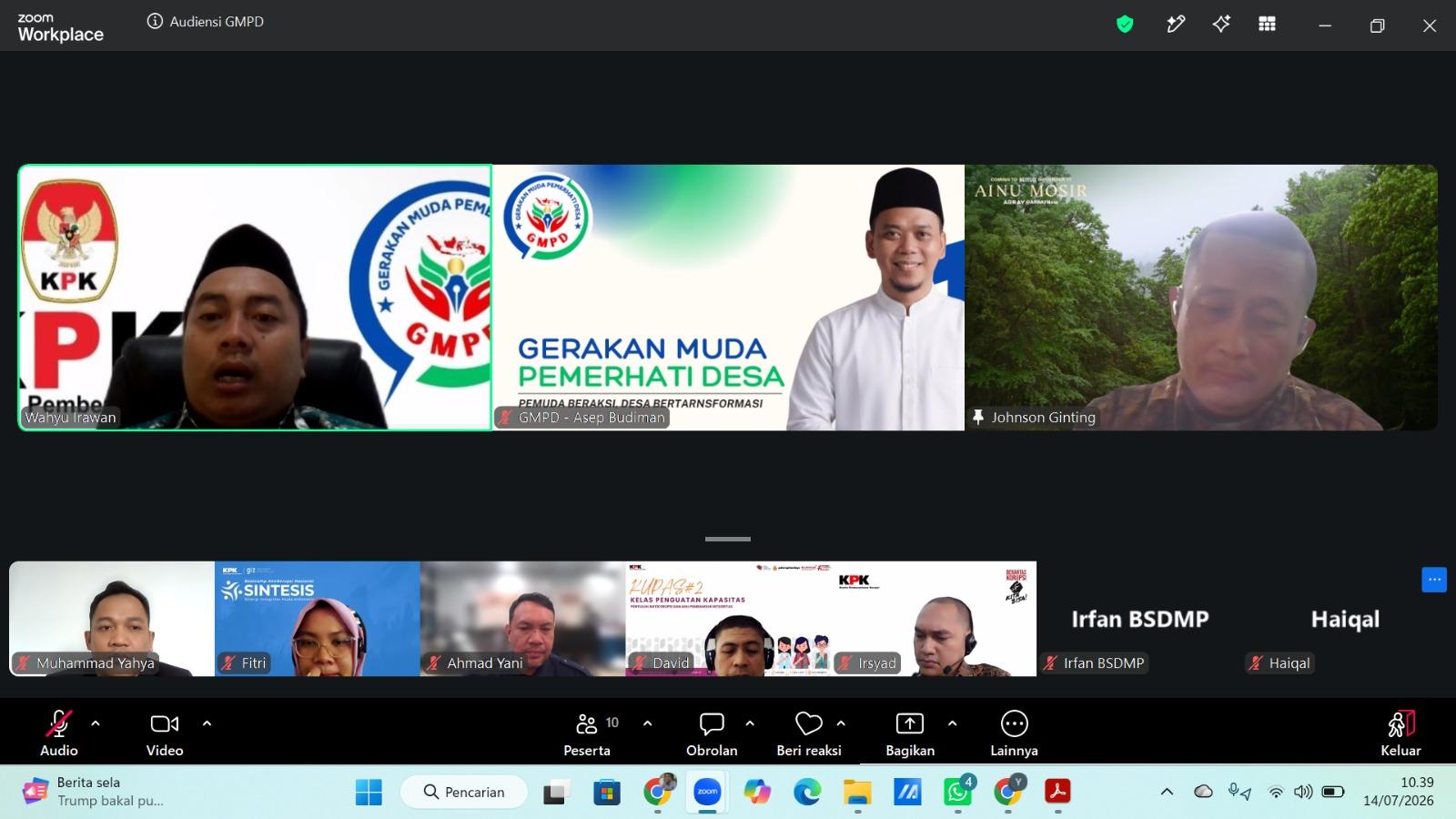Open the Obrolan chat panel
This screenshot has height=819, width=1456.
pos(712,733)
